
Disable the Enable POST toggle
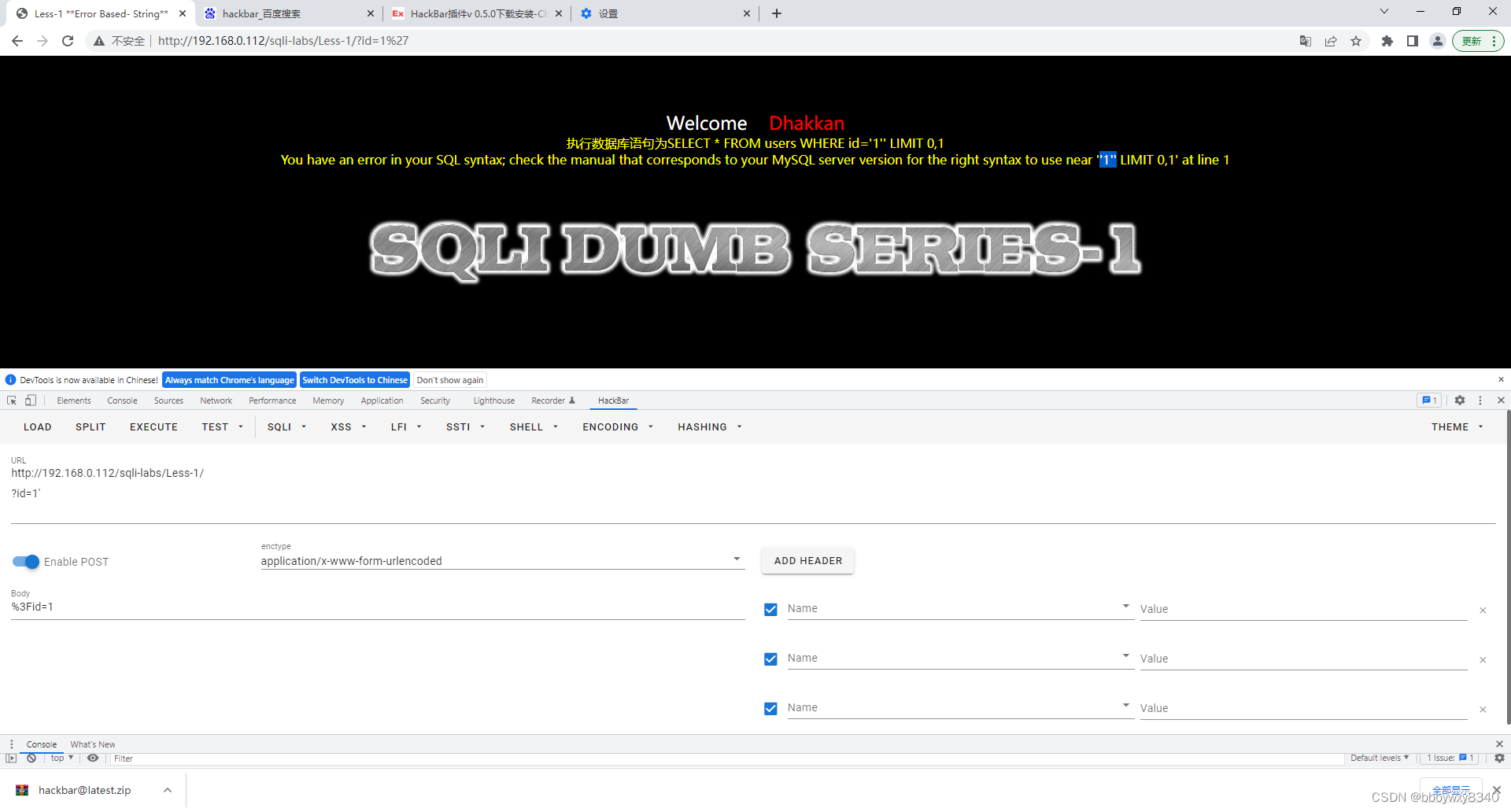[x=25, y=561]
